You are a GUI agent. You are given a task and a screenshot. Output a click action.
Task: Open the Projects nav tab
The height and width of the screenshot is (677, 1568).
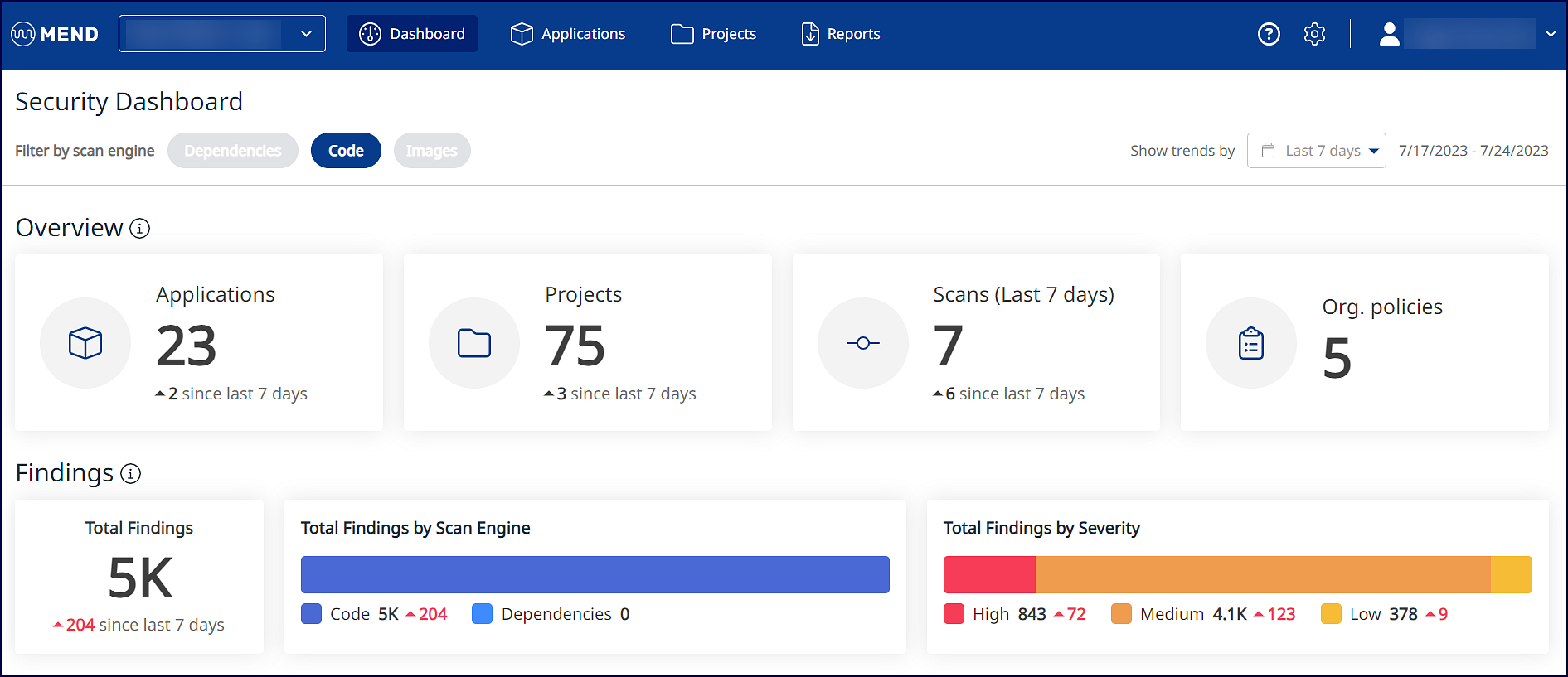pyautogui.click(x=714, y=34)
